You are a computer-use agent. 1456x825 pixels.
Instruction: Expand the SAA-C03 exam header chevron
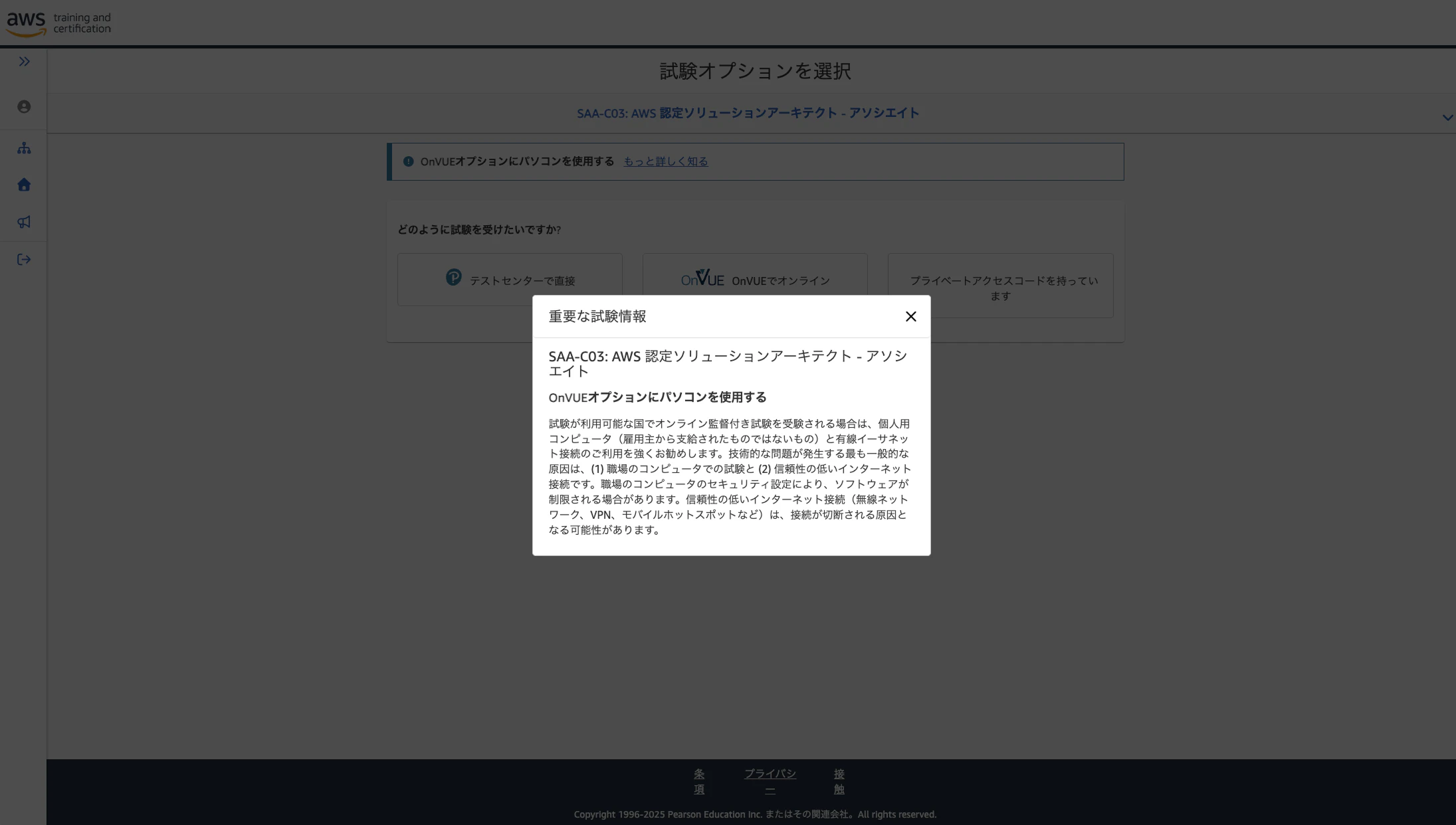pos(1447,118)
